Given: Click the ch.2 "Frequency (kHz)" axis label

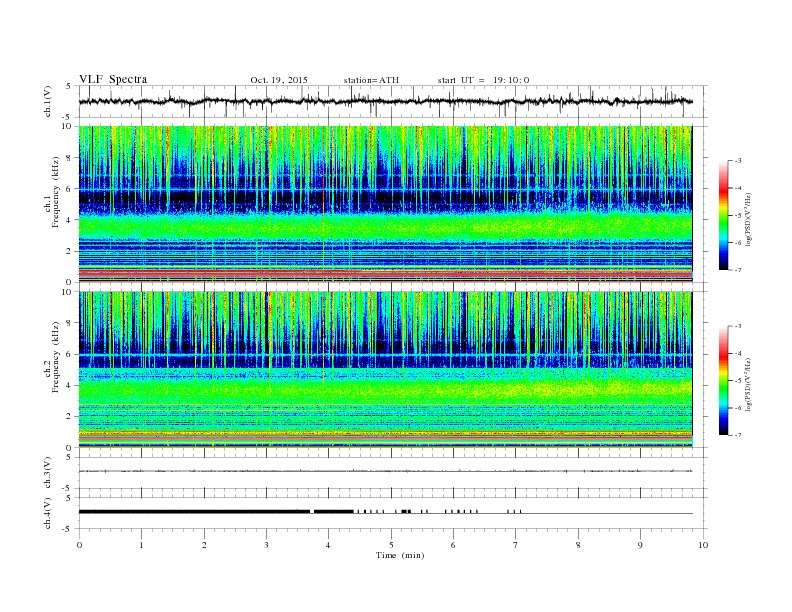Looking at the screenshot, I should (56, 357).
